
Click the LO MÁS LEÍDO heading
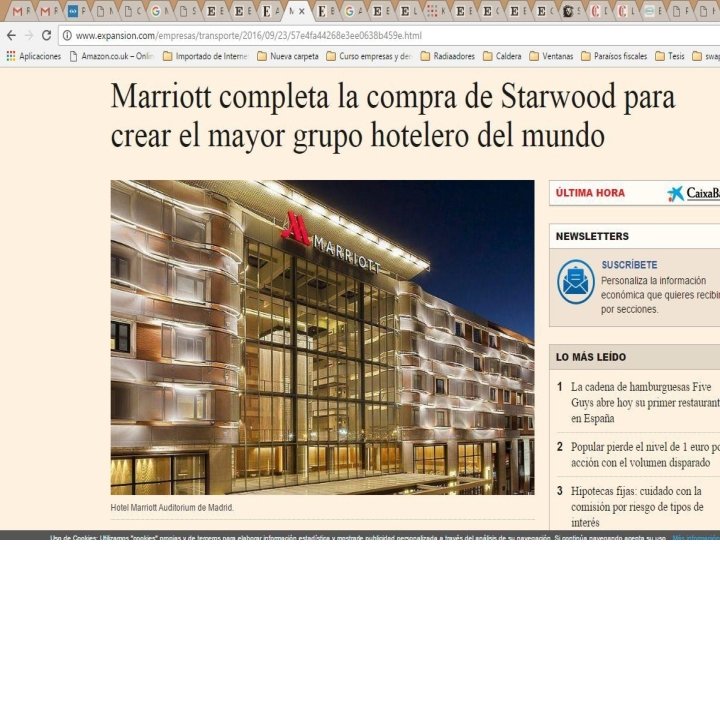coord(591,357)
